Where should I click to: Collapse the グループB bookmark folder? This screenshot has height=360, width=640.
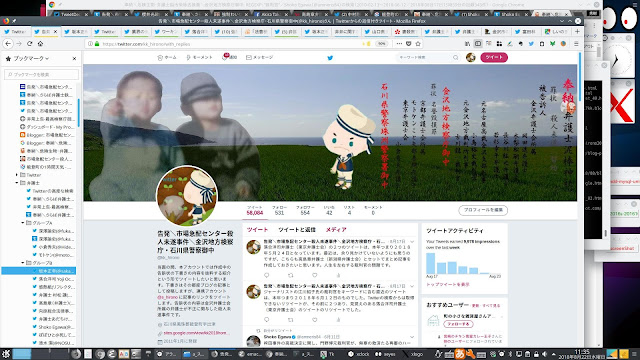pos(23,263)
